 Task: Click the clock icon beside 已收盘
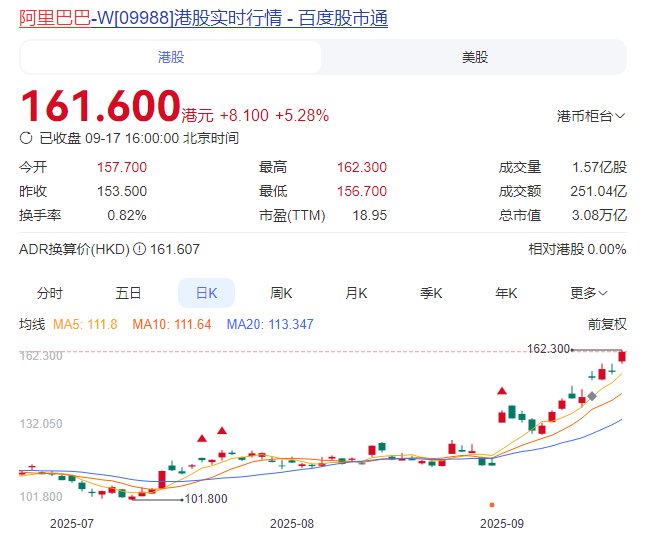tap(26, 138)
